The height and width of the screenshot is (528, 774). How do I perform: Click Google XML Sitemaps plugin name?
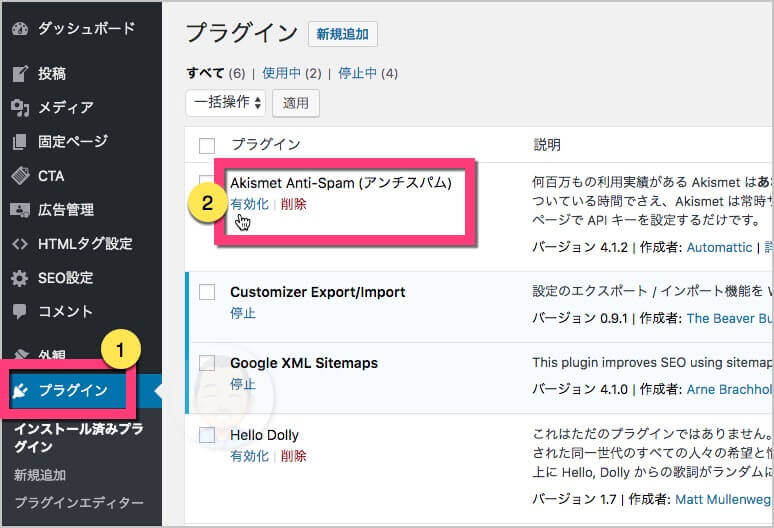pos(304,363)
